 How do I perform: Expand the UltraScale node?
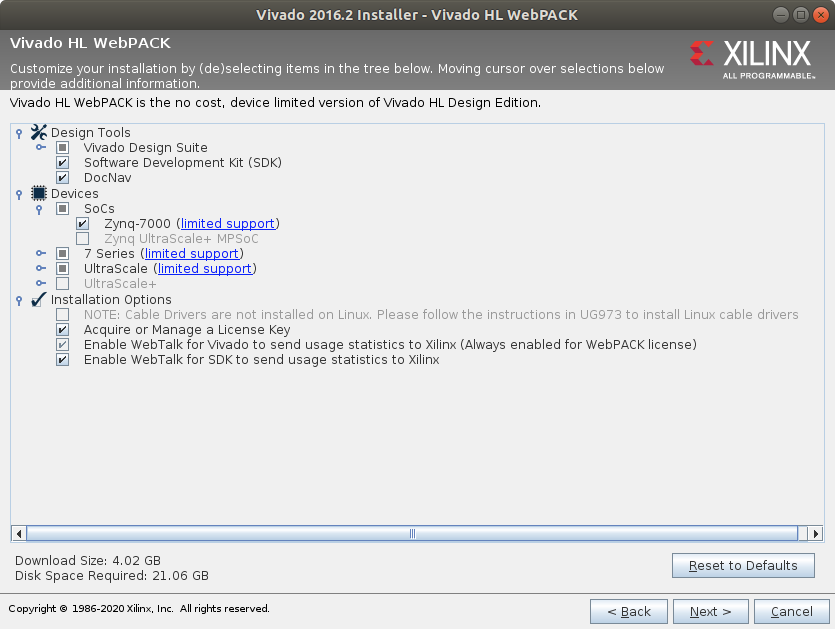[x=40, y=268]
